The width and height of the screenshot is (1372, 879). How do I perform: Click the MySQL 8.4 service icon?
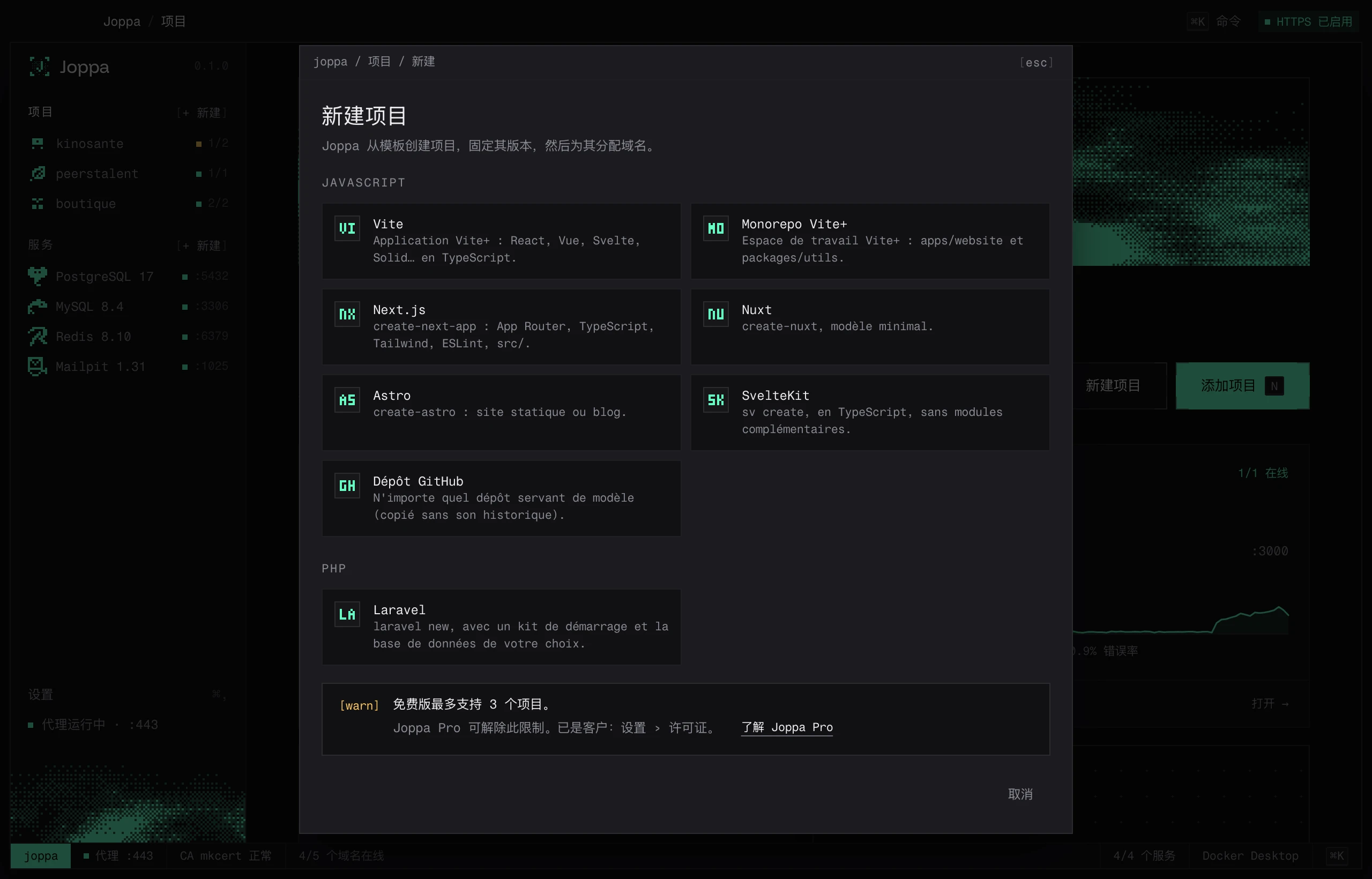coord(38,307)
